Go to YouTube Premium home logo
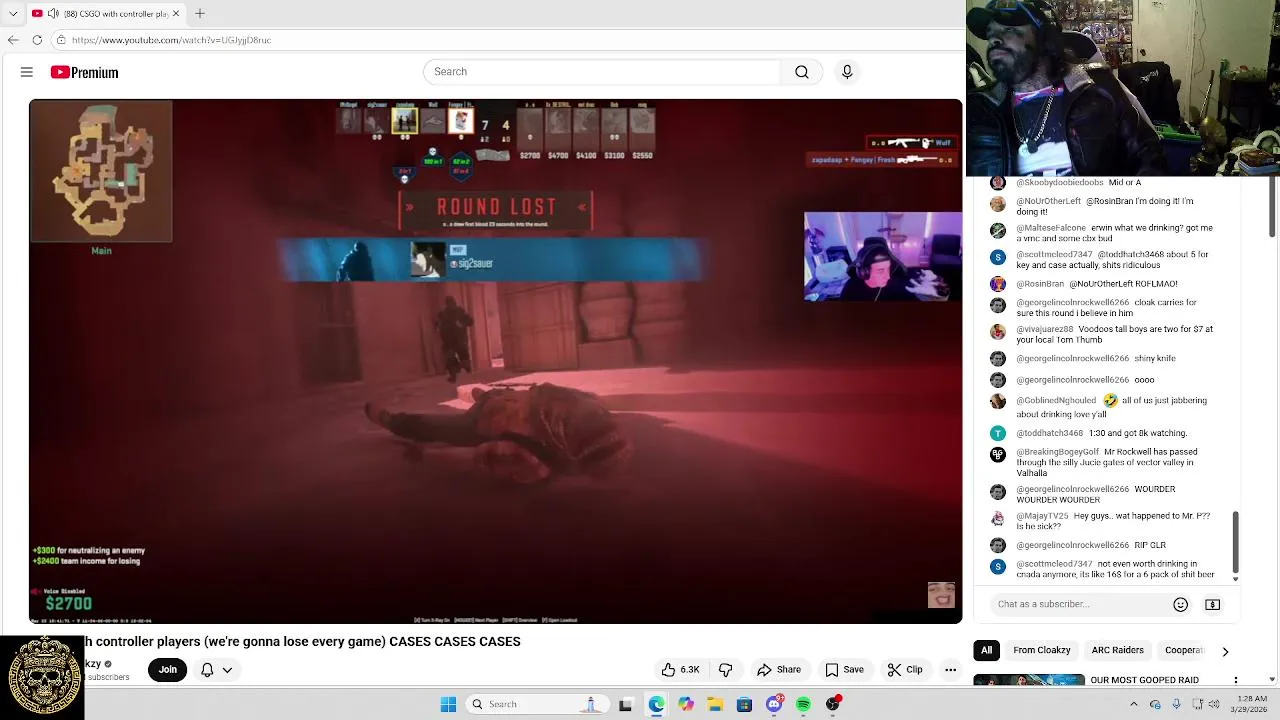 [84, 72]
